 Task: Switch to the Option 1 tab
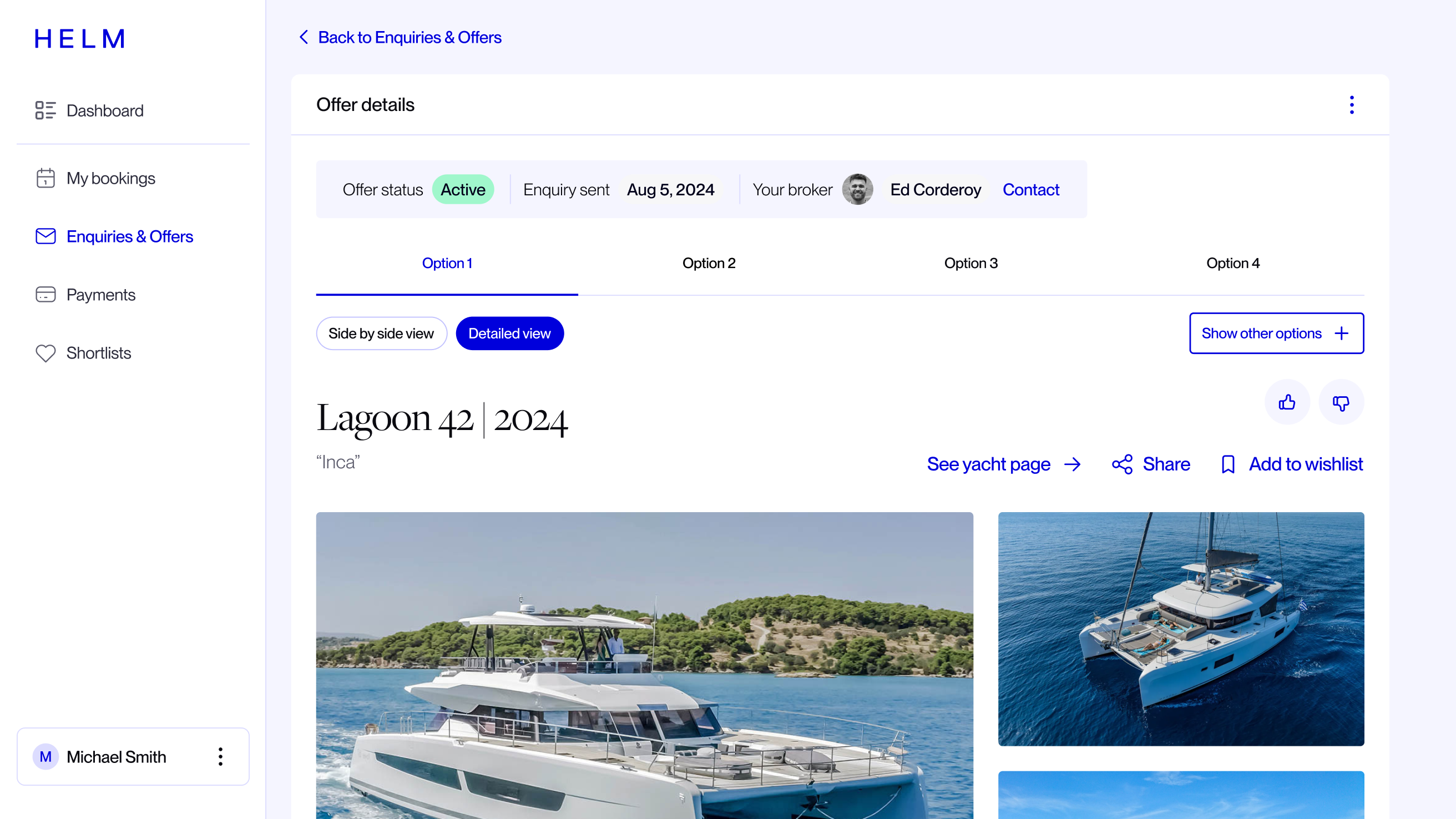point(447,263)
